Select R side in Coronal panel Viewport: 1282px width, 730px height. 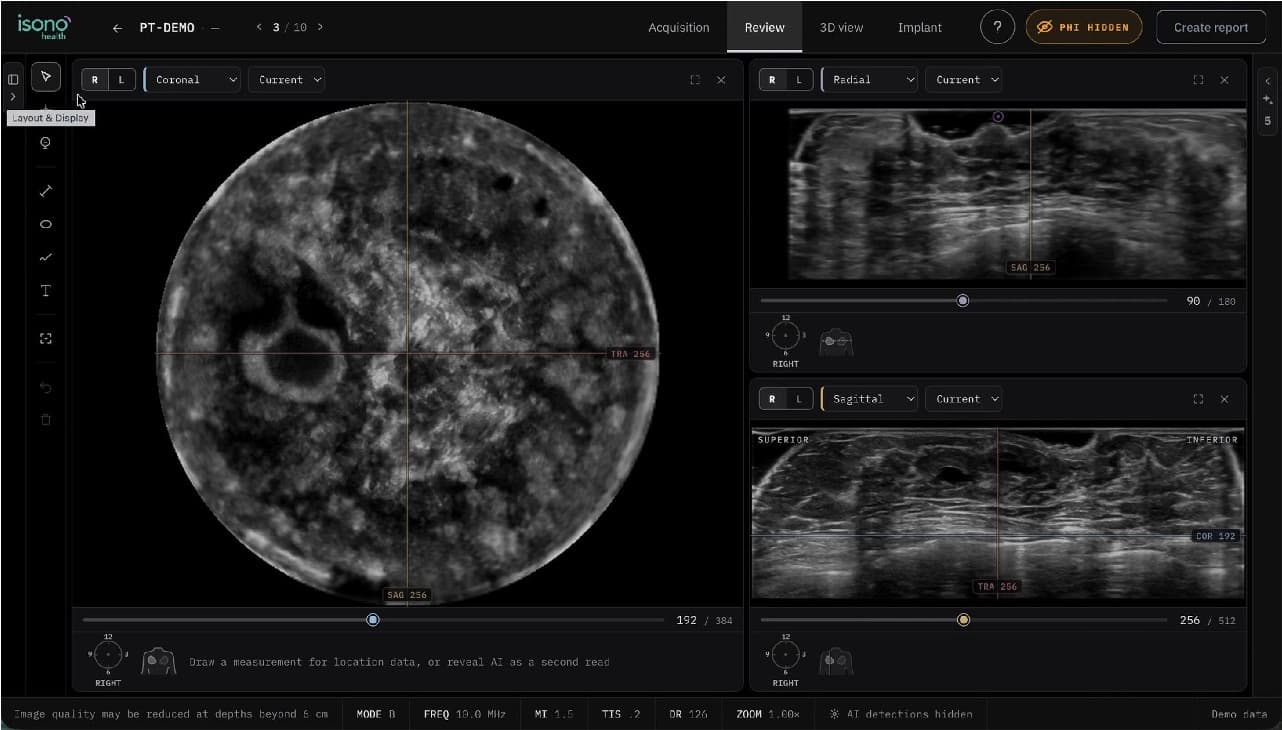pyautogui.click(x=95, y=80)
